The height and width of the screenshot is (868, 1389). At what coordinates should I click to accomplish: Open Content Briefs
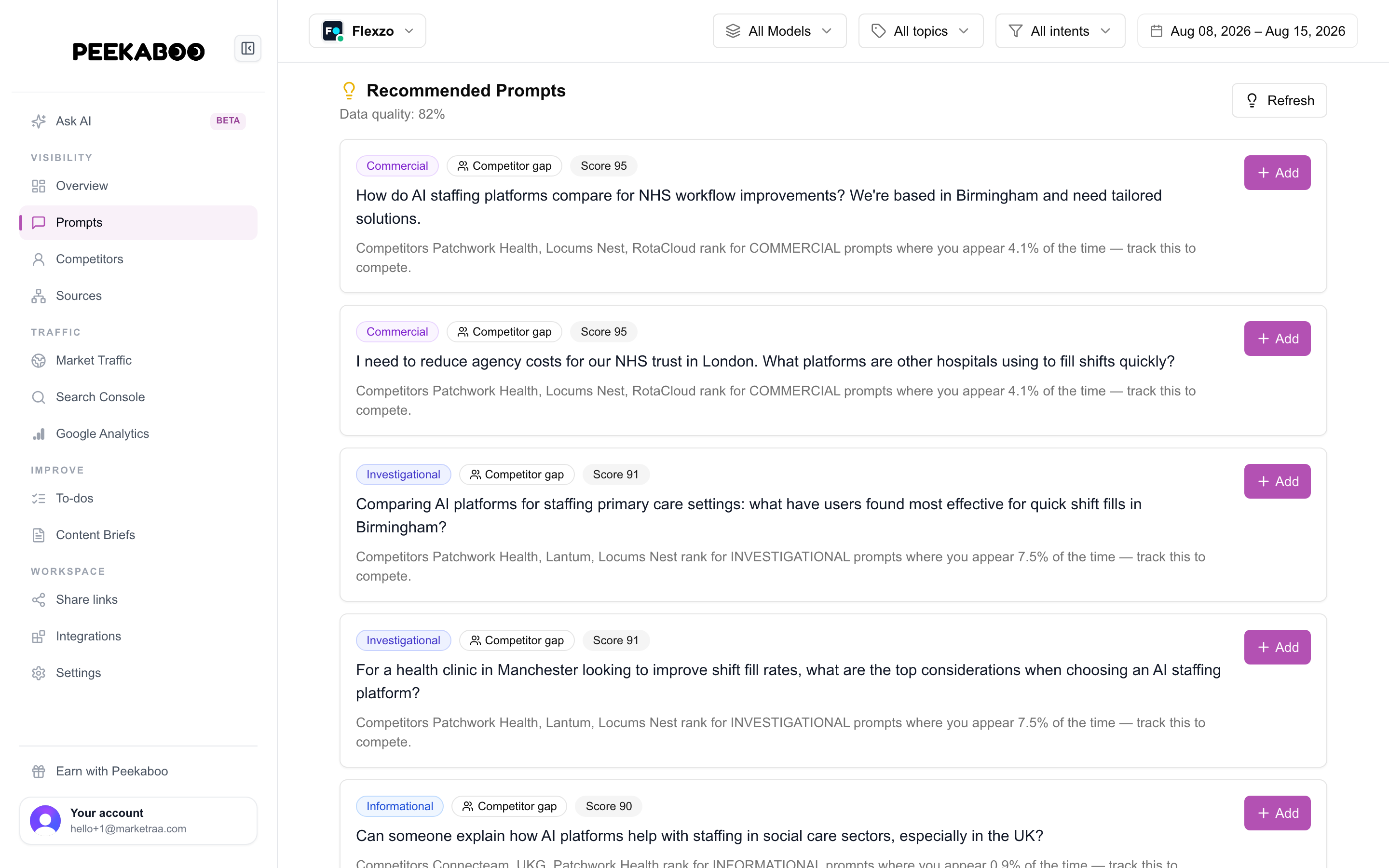coord(138,535)
